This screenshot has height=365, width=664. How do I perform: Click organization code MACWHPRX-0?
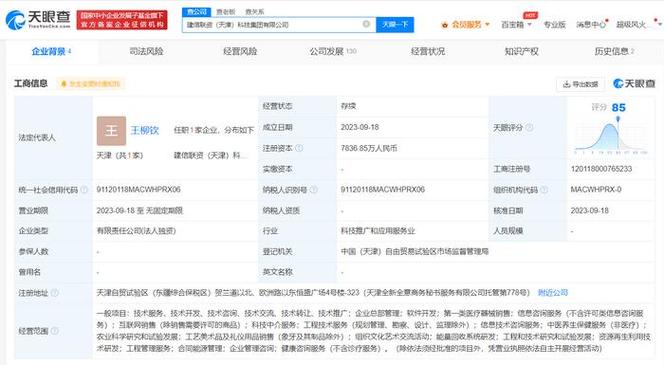[596, 190]
